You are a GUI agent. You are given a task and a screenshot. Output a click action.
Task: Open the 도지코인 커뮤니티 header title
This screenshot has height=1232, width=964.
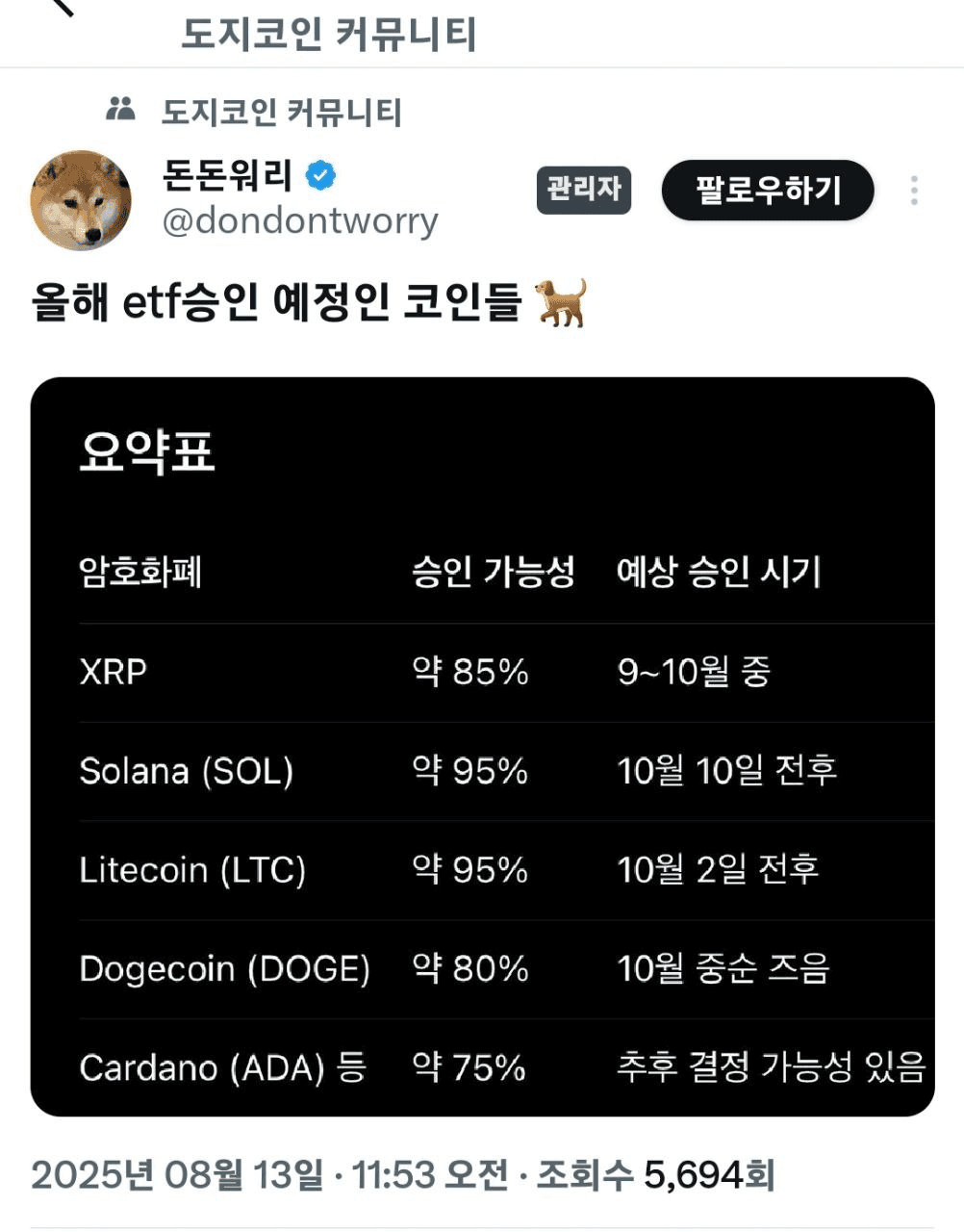(x=329, y=35)
